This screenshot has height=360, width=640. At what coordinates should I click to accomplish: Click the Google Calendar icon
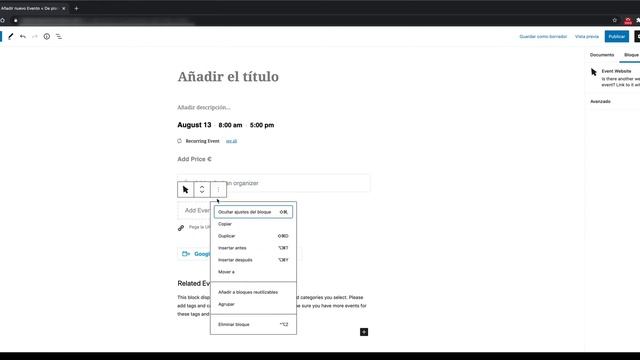186,254
